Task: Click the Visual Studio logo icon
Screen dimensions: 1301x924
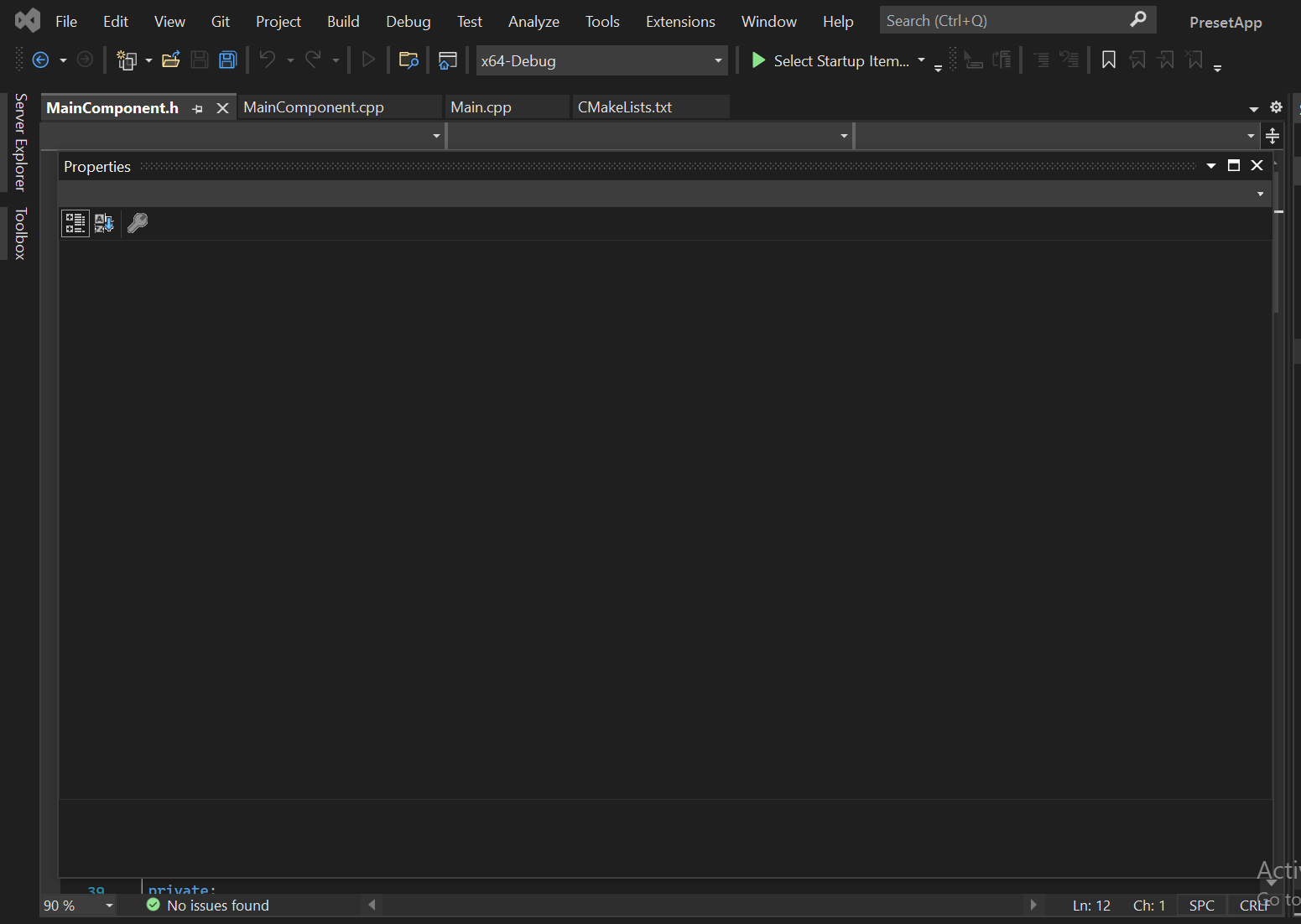Action: (28, 20)
